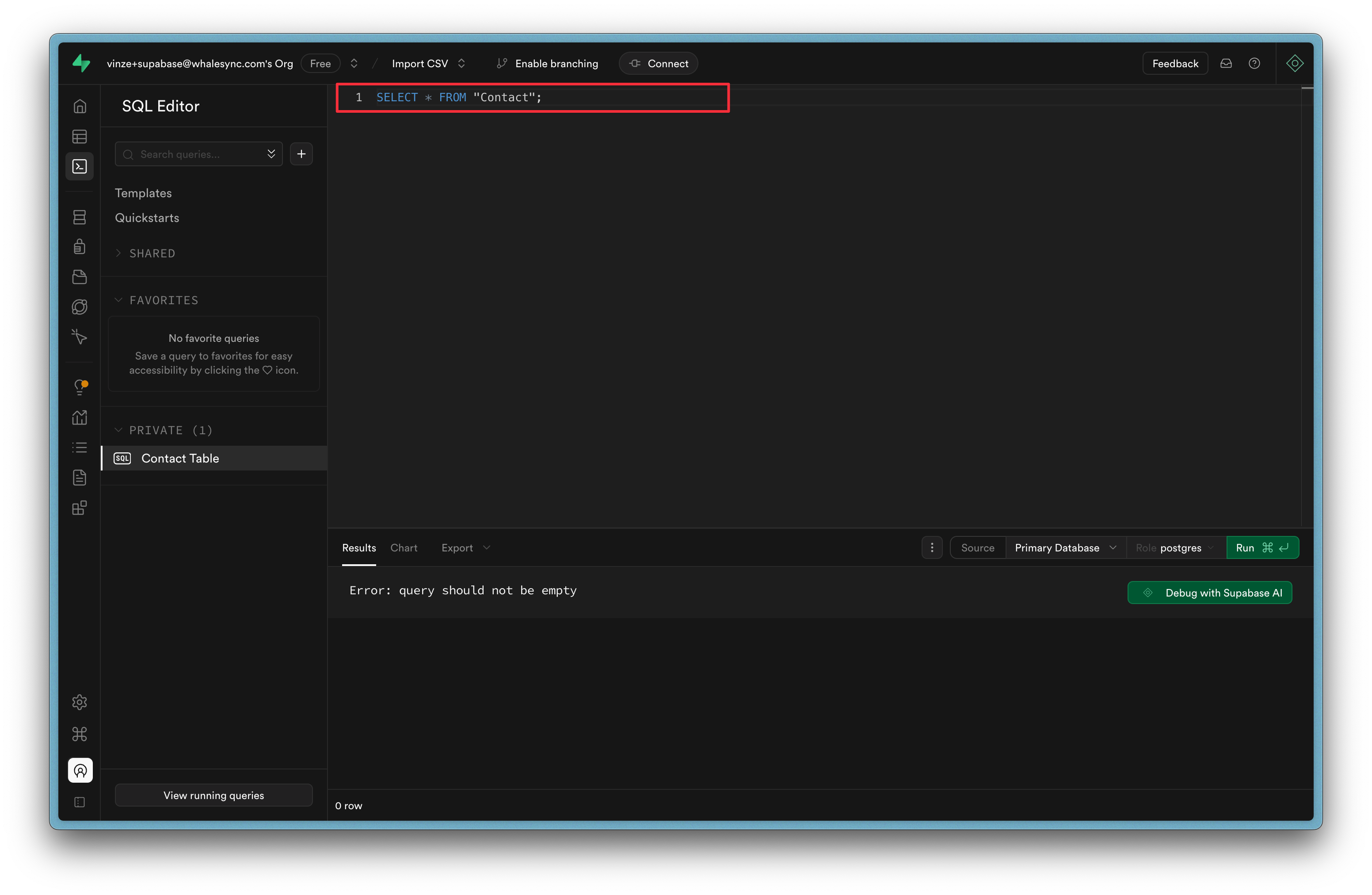Click the SQL Editor heading
The width and height of the screenshot is (1372, 895).
click(x=161, y=106)
